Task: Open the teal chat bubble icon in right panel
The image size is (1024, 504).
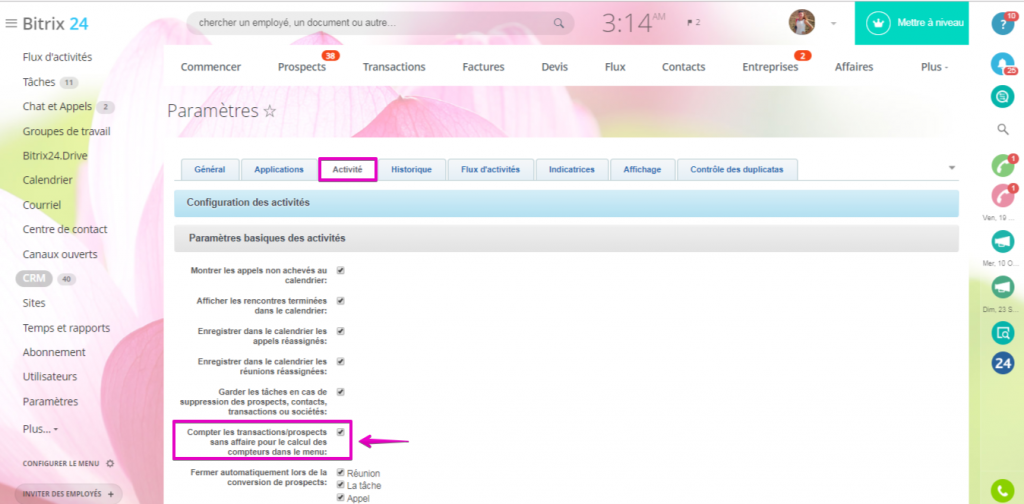Action: (1002, 97)
